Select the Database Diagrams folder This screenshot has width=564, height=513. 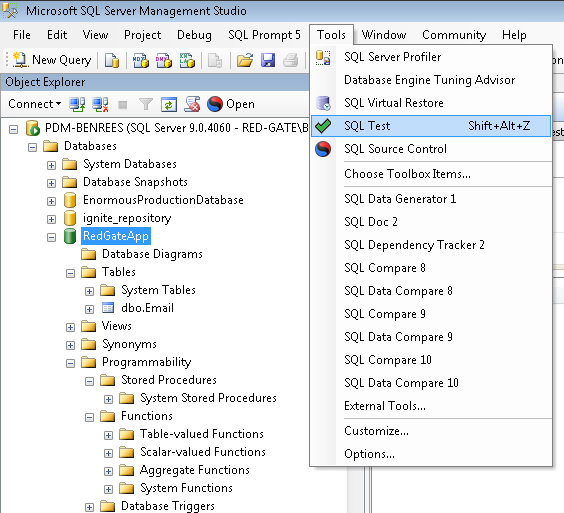click(x=152, y=254)
